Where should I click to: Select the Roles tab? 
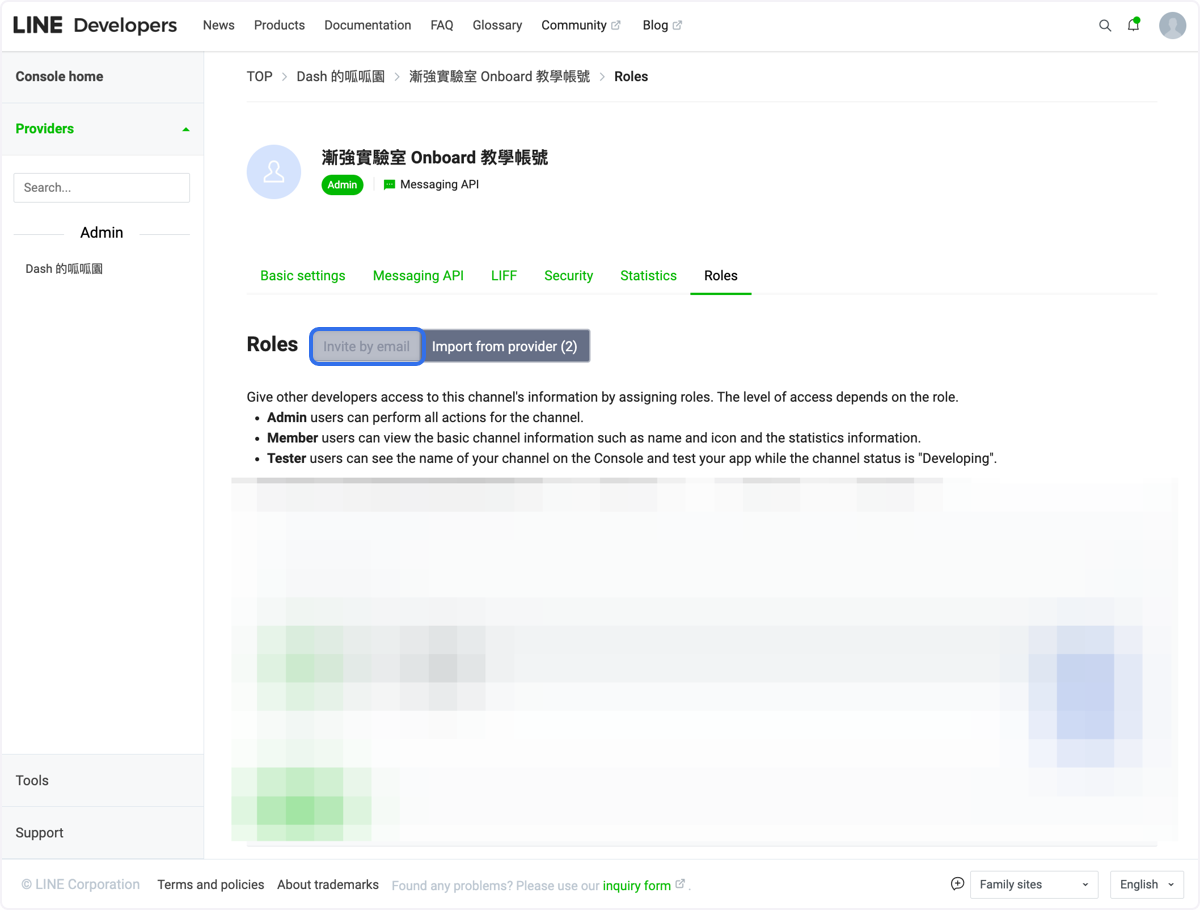point(721,276)
